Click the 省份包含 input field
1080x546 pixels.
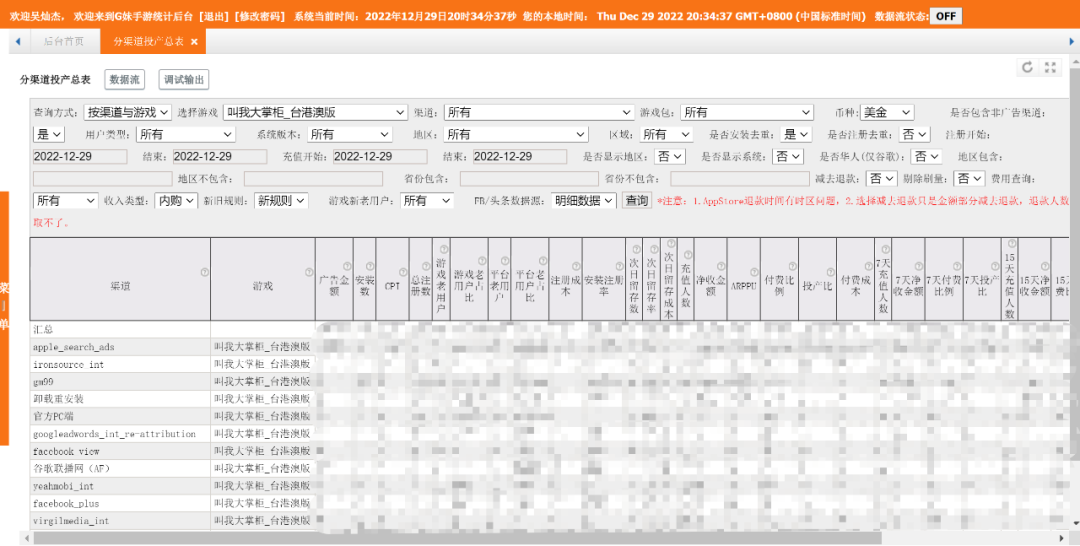529,178
